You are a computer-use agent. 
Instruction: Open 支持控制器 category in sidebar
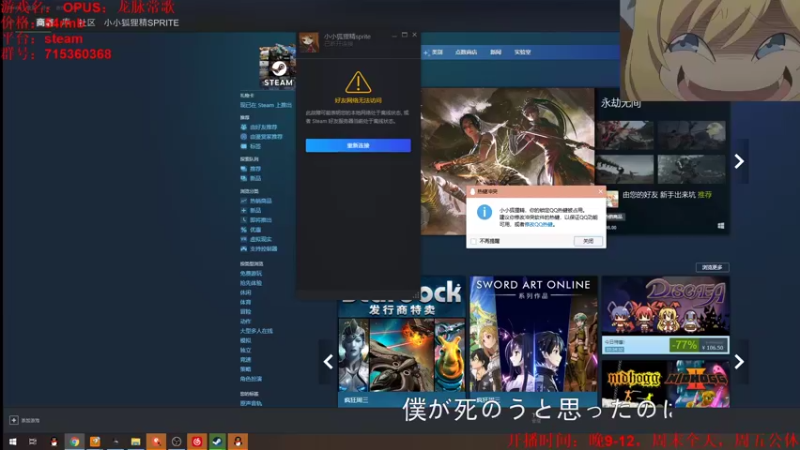point(263,249)
